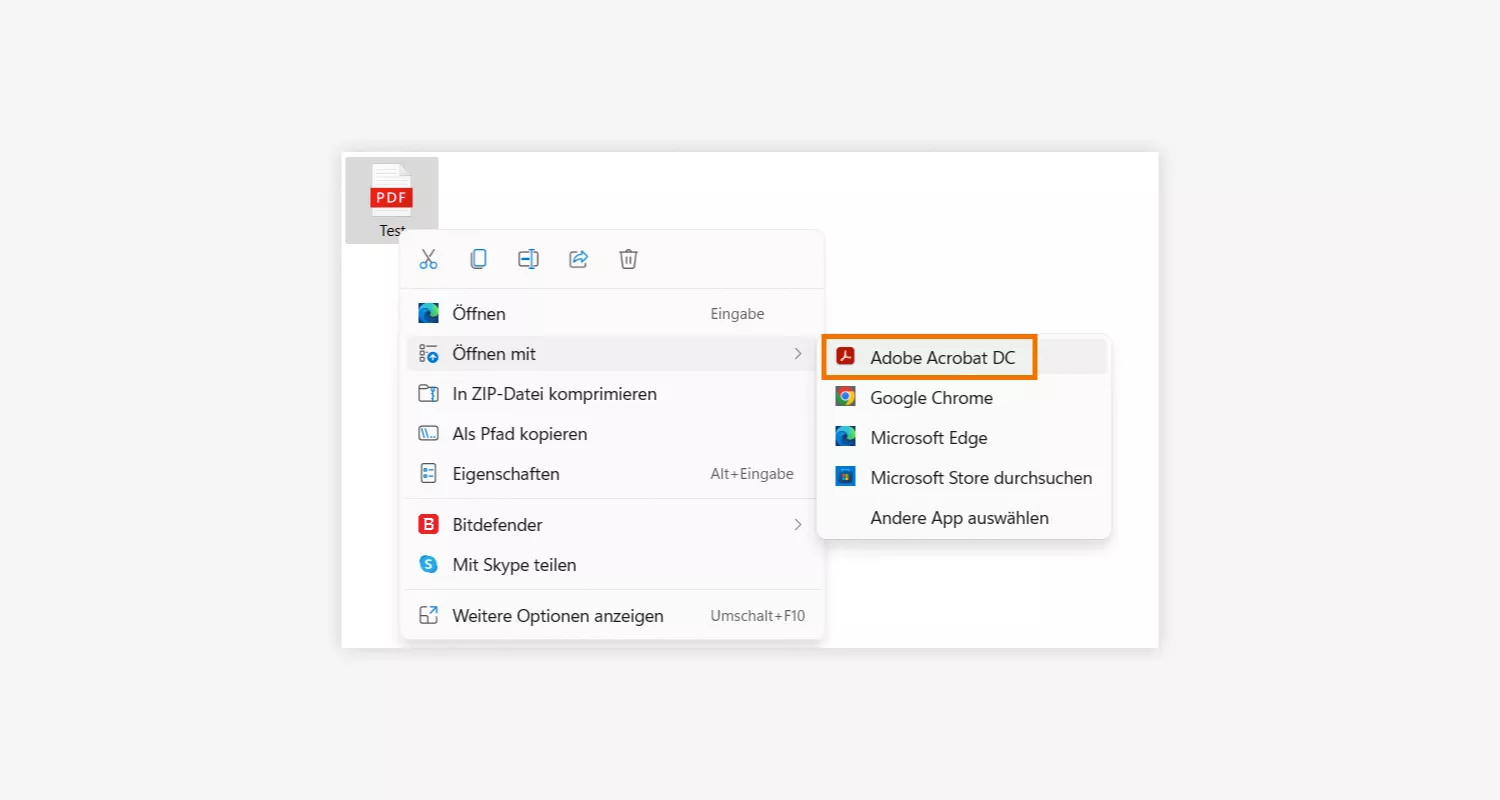
Task: Select In ZIP-Datei komprimieren
Action: click(x=612, y=394)
